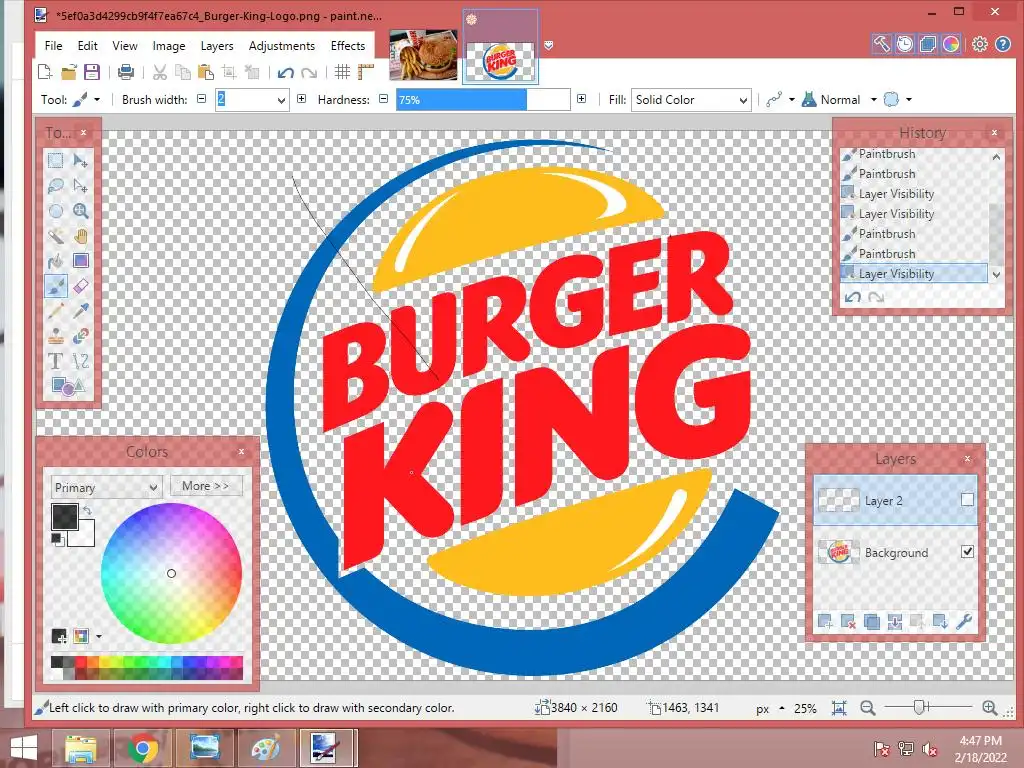This screenshot has height=768, width=1024.
Task: Click the More >> button in Colors
Action: [206, 486]
